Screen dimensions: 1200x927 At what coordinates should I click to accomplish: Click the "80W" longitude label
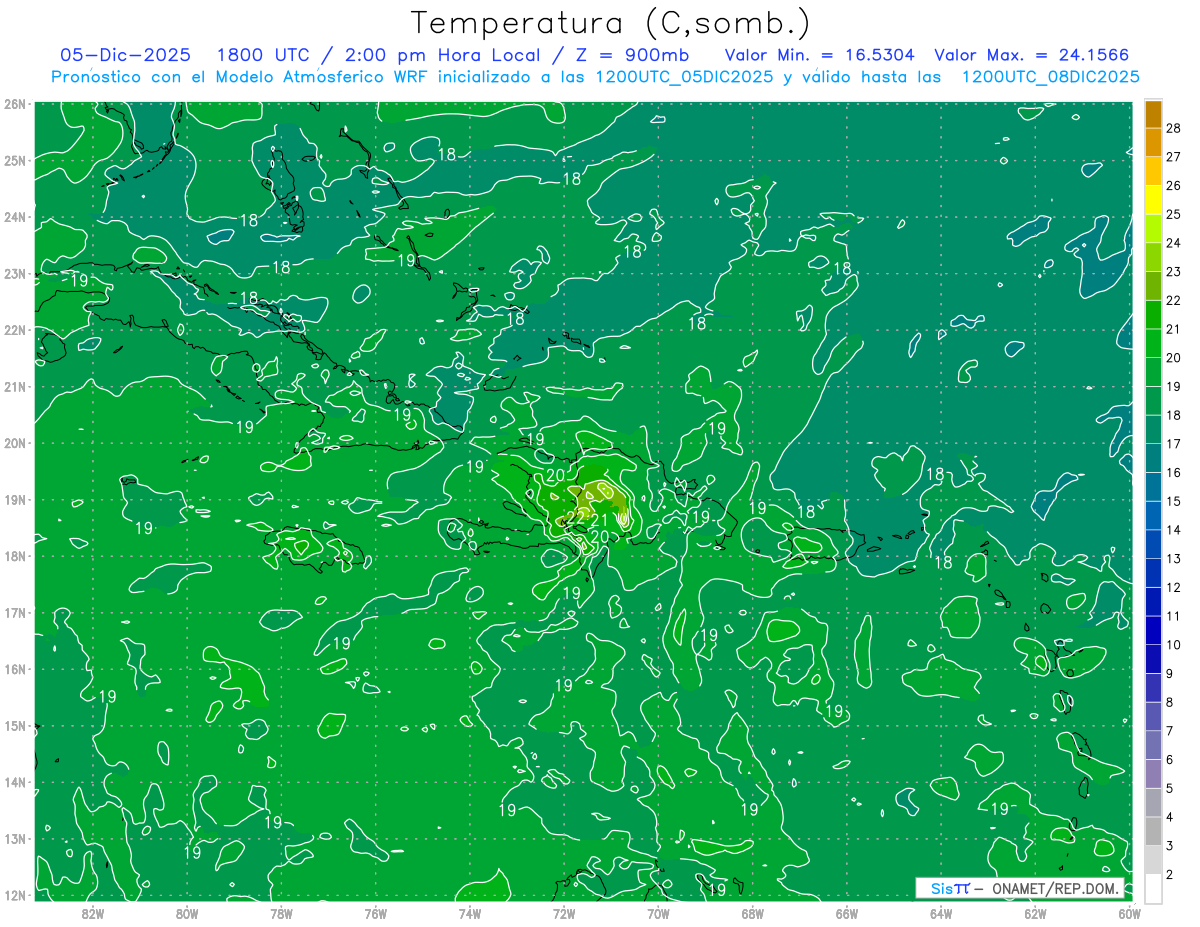[187, 914]
